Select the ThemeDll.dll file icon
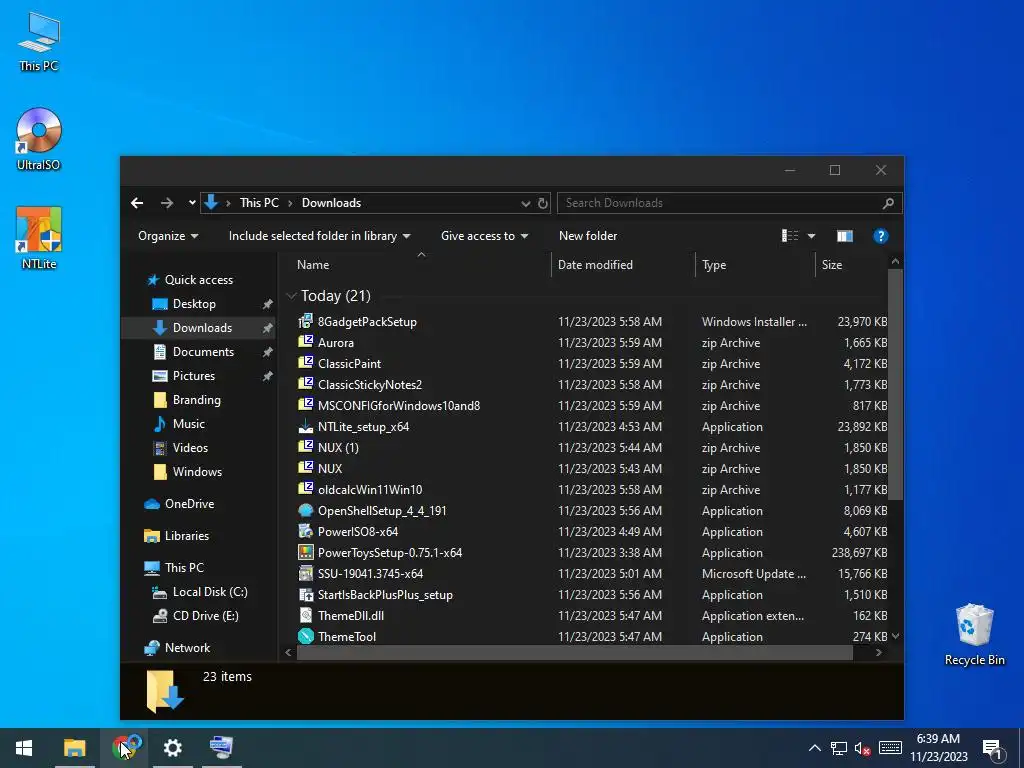The width and height of the screenshot is (1024, 768). 306,615
